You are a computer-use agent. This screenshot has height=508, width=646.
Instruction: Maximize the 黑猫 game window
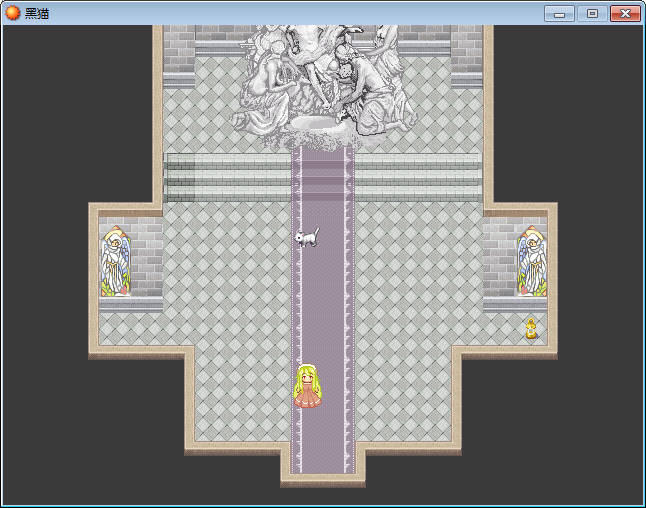[592, 13]
